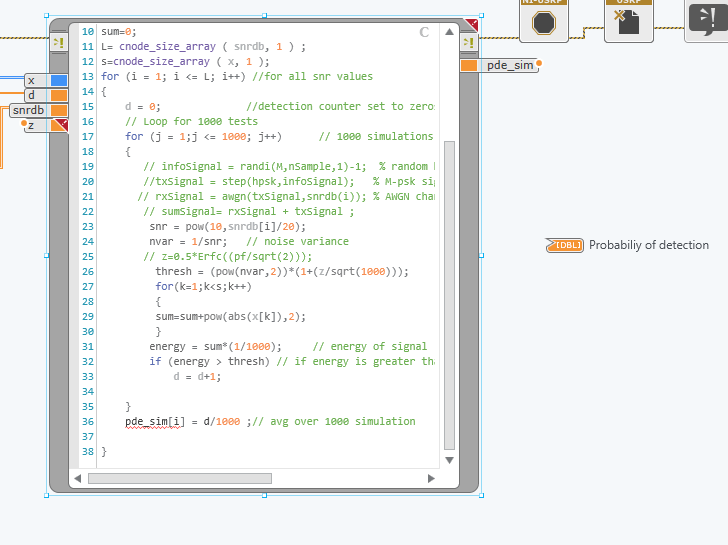Select the pde_sim output terminal label
The image size is (728, 545).
click(510, 65)
